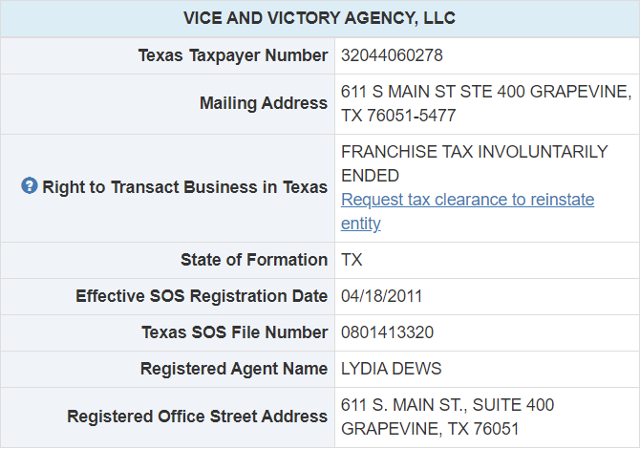The width and height of the screenshot is (640, 449).
Task: Click the Vice and Victory Agency header
Action: click(320, 19)
